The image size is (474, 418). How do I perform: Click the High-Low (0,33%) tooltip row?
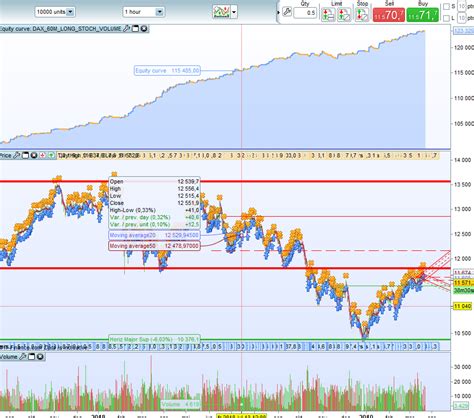coord(154,210)
